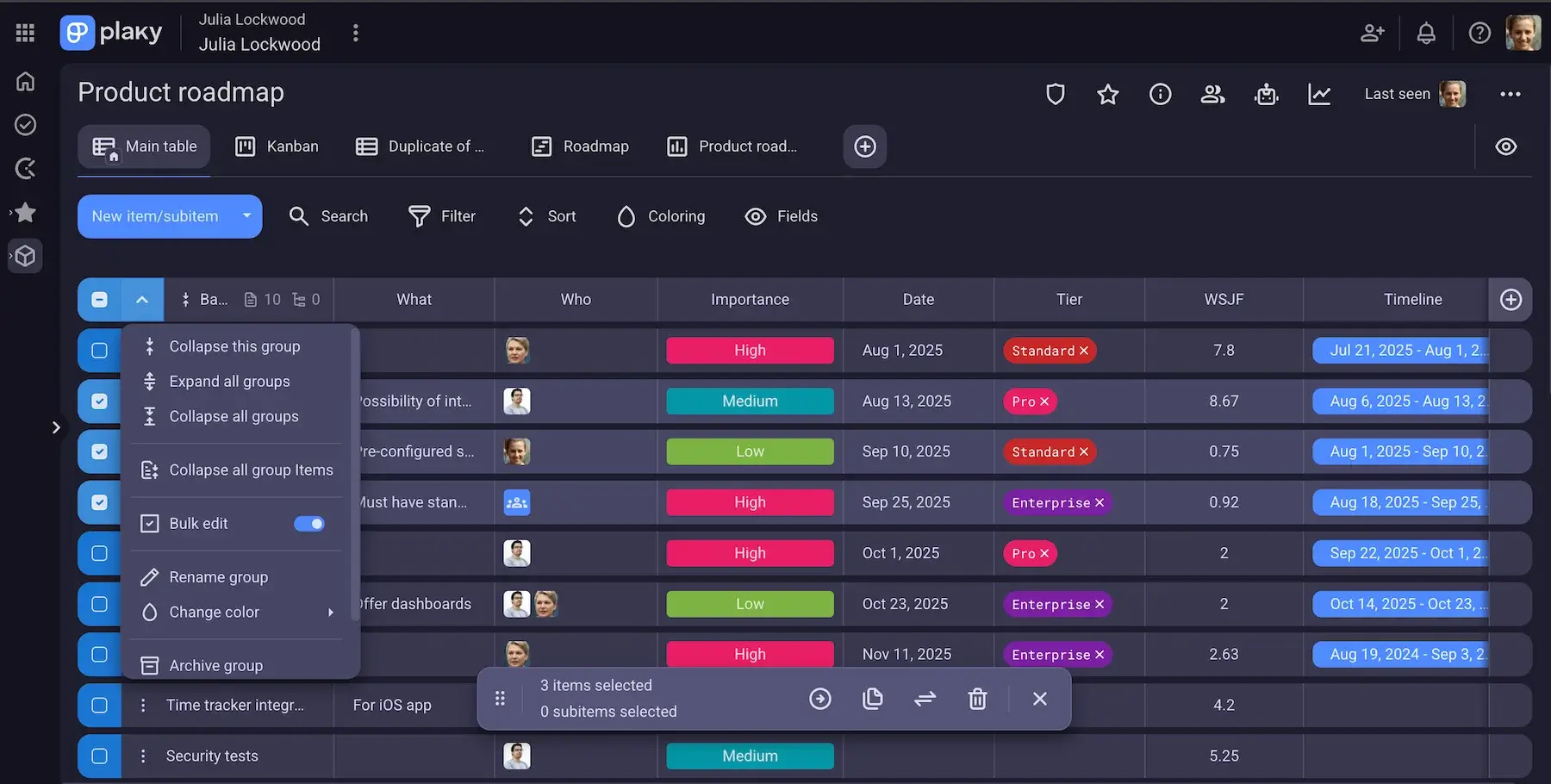Click the board members icon
Image resolution: width=1551 pixels, height=784 pixels.
click(x=1213, y=94)
